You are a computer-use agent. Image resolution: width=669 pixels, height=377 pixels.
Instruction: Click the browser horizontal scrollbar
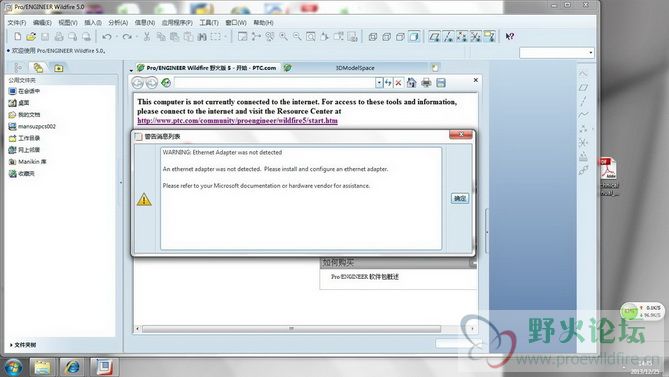(291, 329)
